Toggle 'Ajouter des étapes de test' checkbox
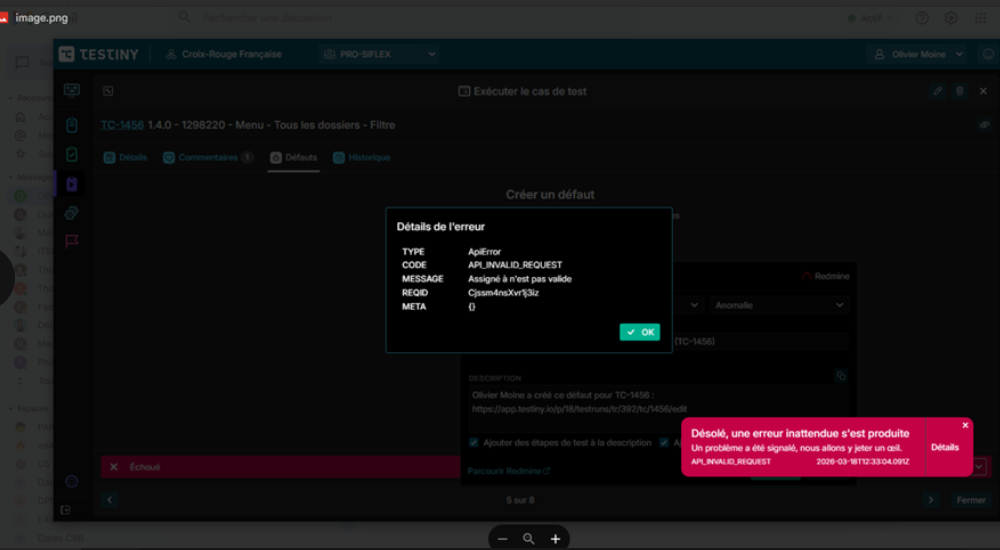1000x550 pixels. click(474, 442)
